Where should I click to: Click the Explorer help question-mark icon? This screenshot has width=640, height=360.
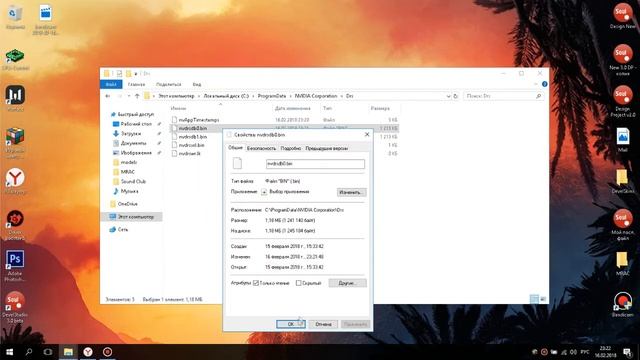click(544, 84)
